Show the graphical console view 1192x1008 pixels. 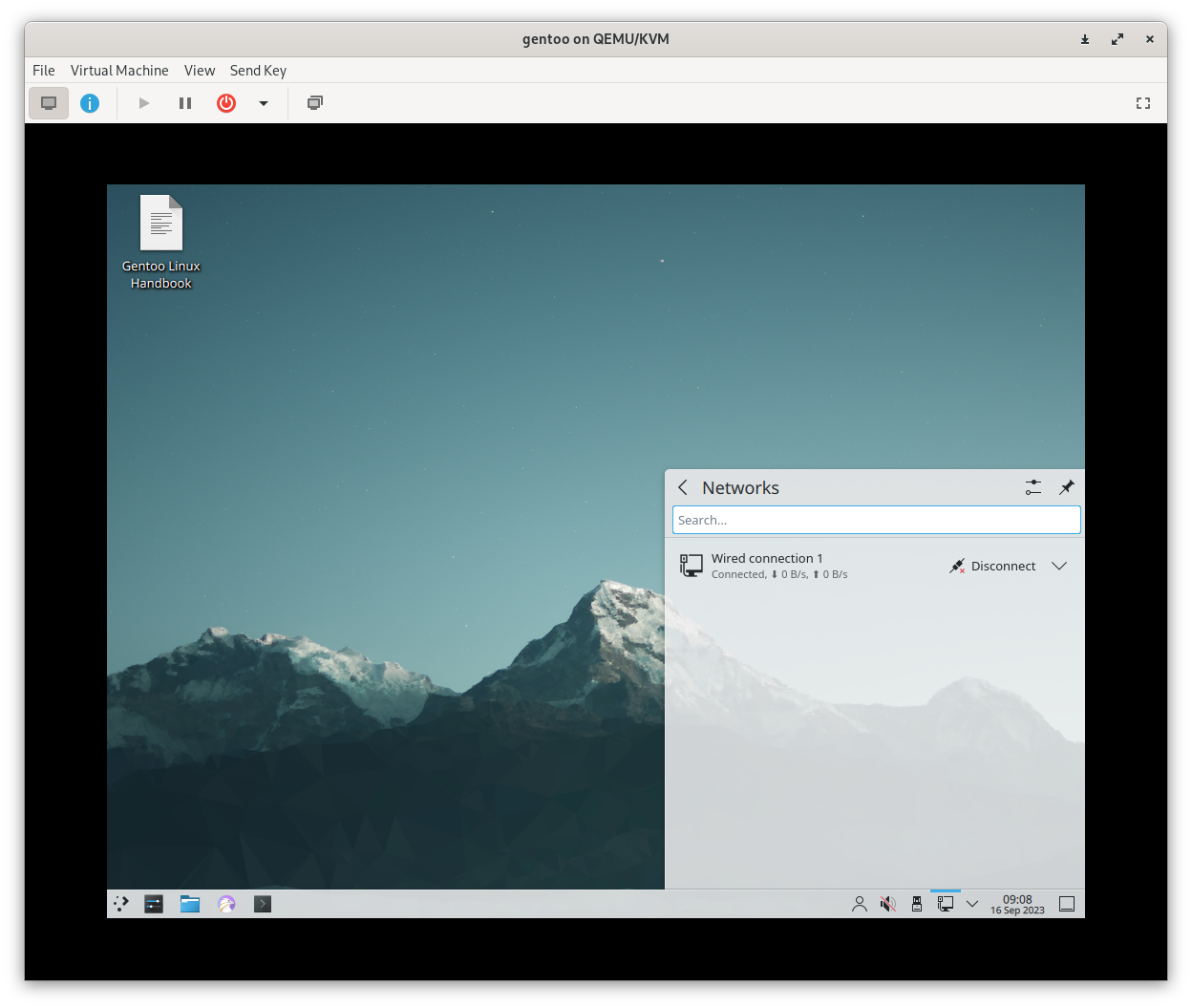coord(49,103)
